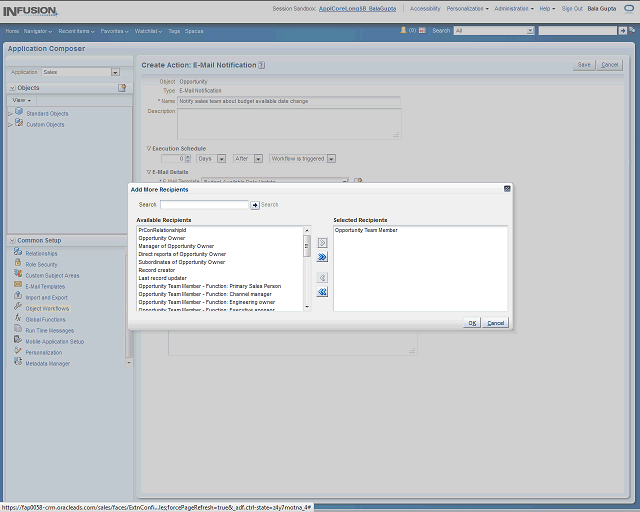
Task: Open the Navigator menu
Action: 40,31
